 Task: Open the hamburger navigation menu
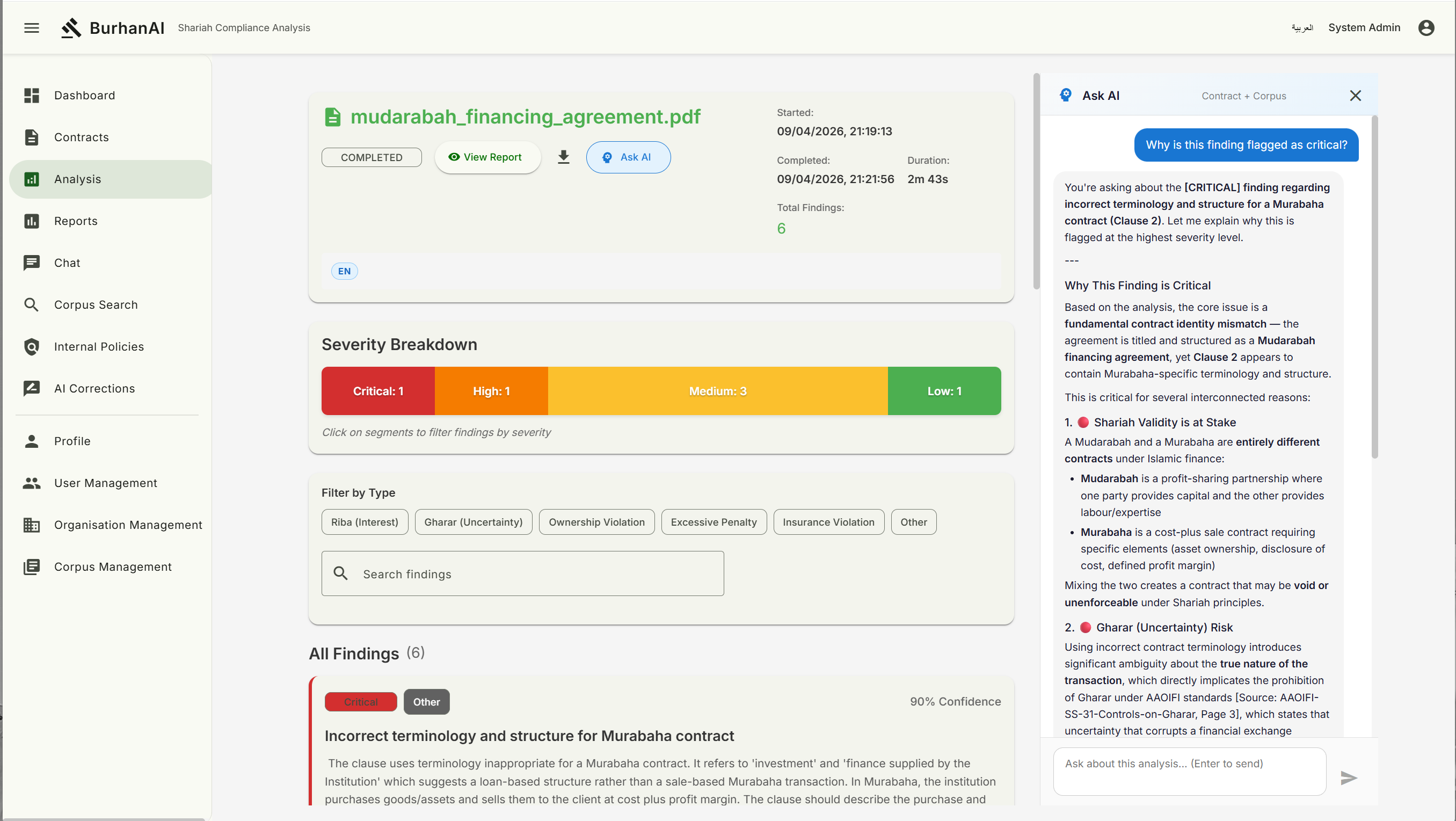[32, 28]
